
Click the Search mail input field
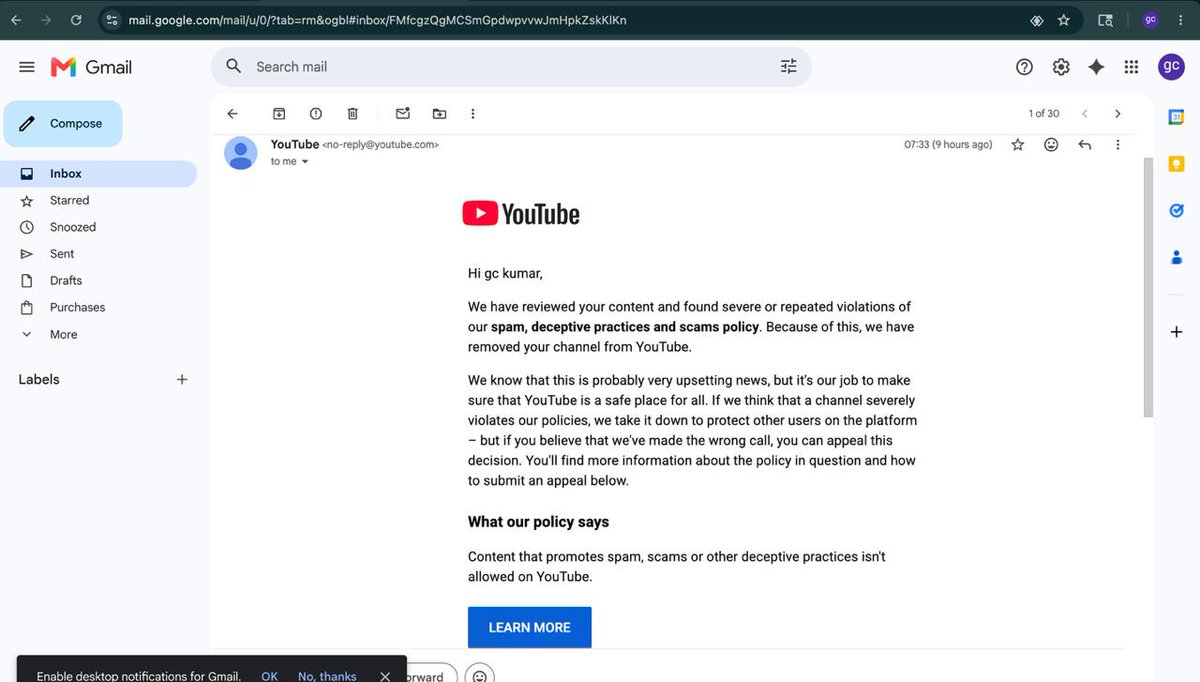point(510,67)
